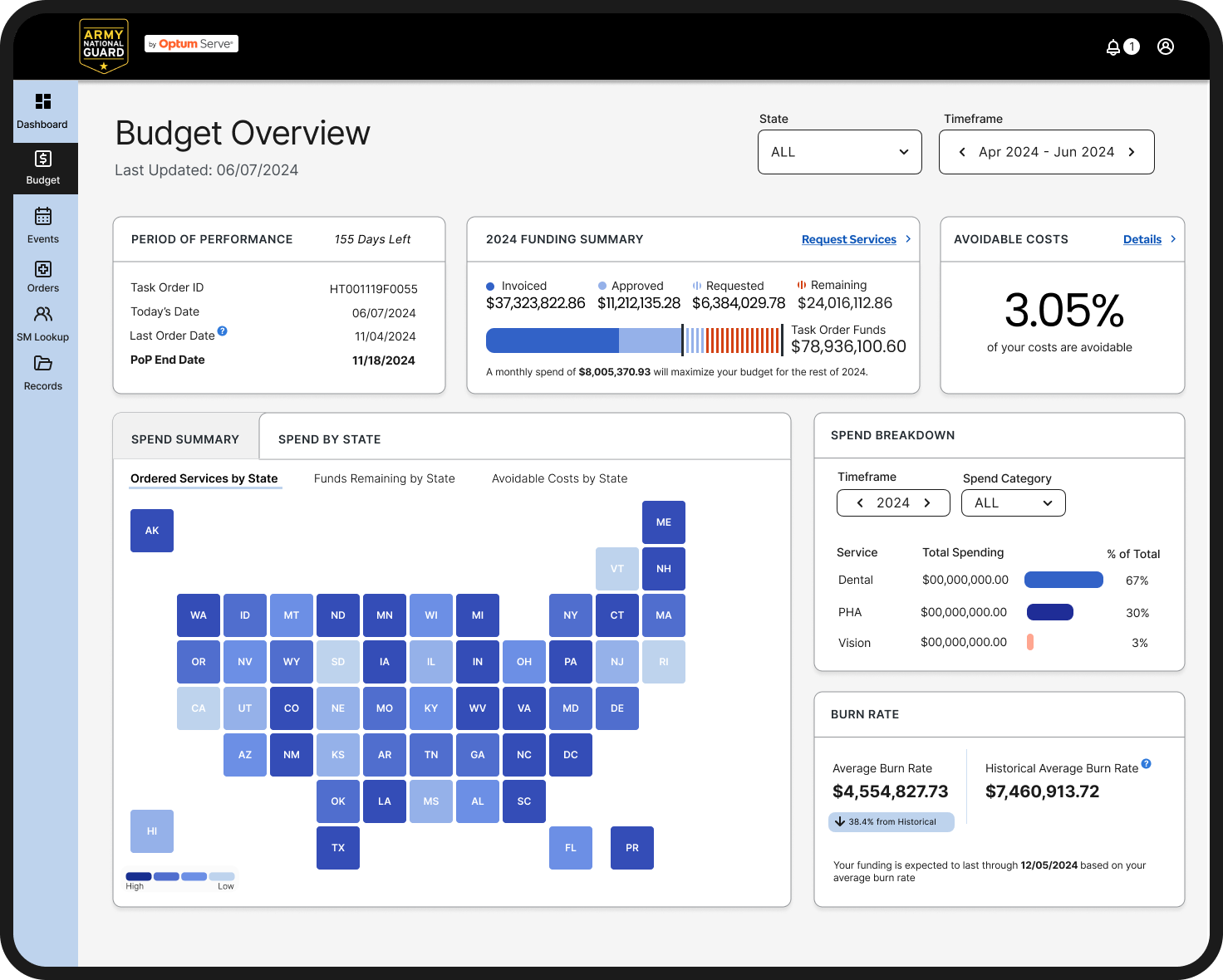Select the HI state tile
Image resolution: width=1223 pixels, height=980 pixels.
pyautogui.click(x=152, y=831)
